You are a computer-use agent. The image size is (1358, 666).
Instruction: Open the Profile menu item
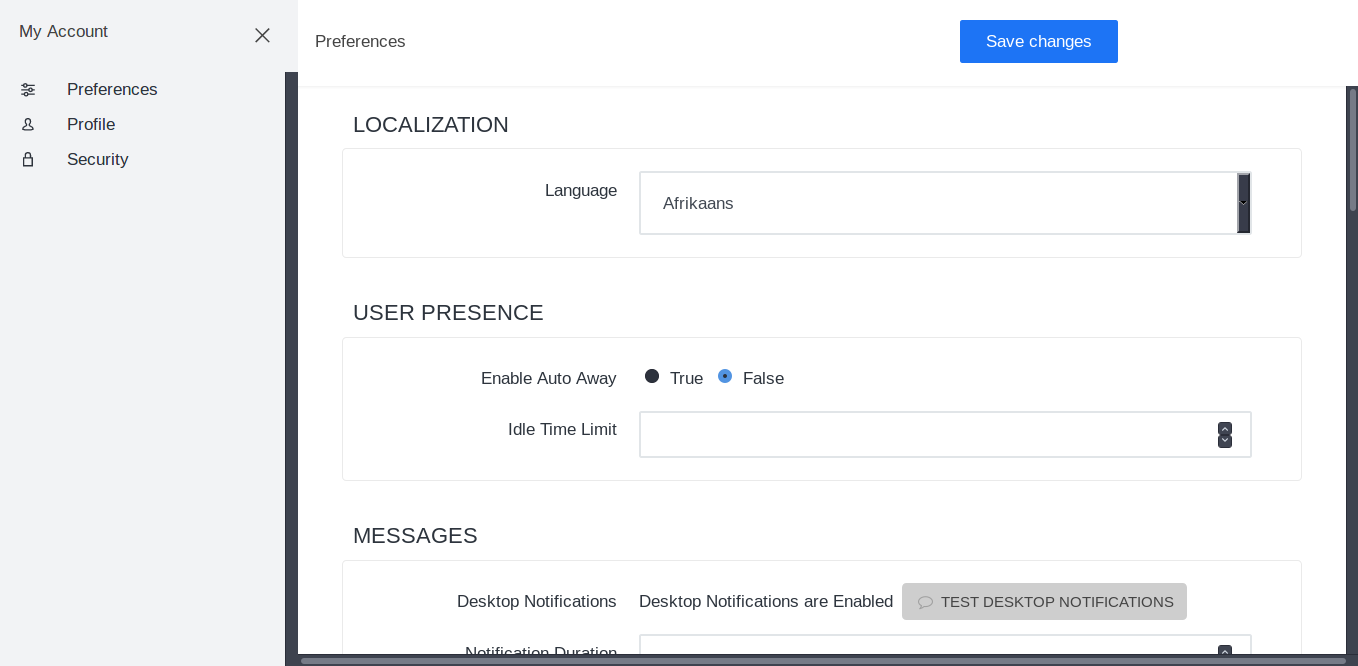(x=91, y=125)
